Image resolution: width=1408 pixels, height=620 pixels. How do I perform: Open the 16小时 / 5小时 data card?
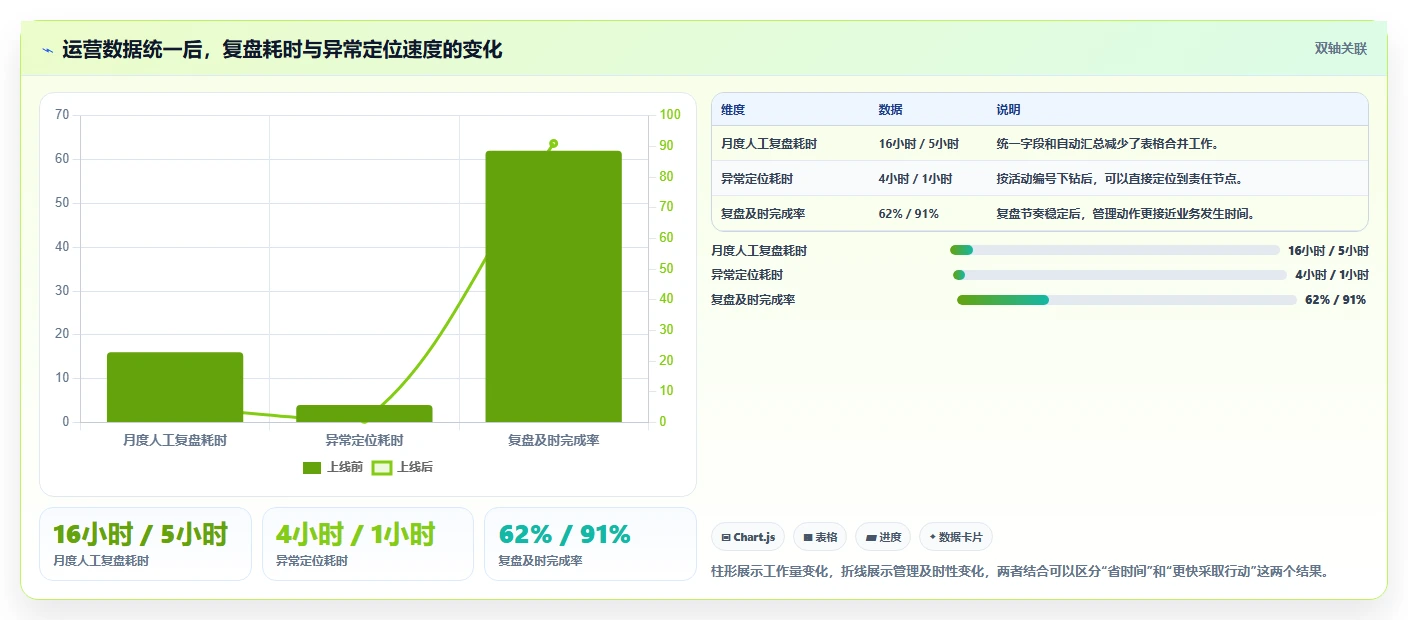(145, 544)
